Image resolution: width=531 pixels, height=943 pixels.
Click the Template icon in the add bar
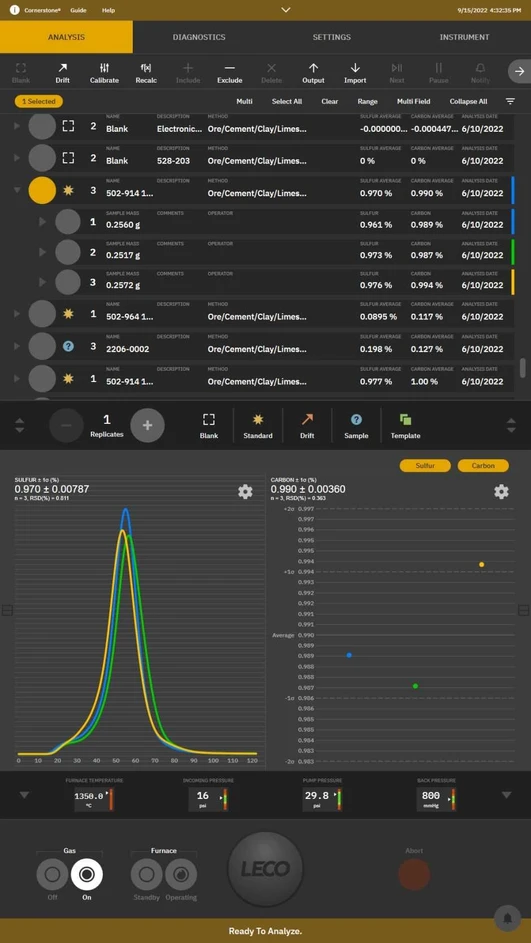tap(405, 419)
